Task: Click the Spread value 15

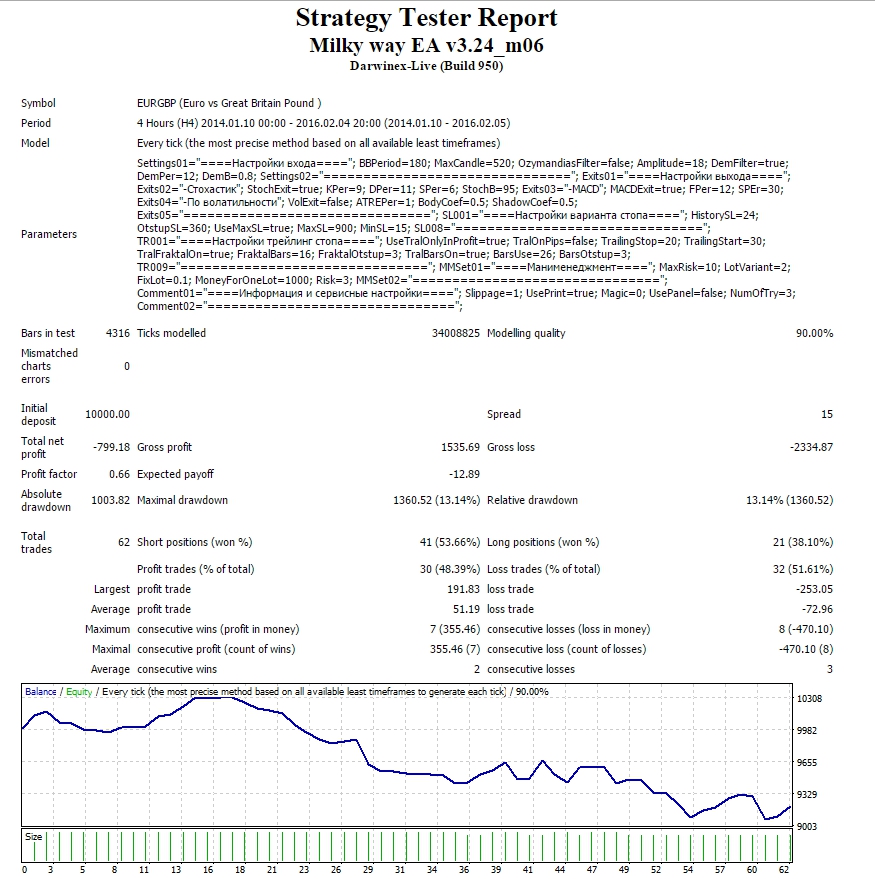Action: (827, 414)
